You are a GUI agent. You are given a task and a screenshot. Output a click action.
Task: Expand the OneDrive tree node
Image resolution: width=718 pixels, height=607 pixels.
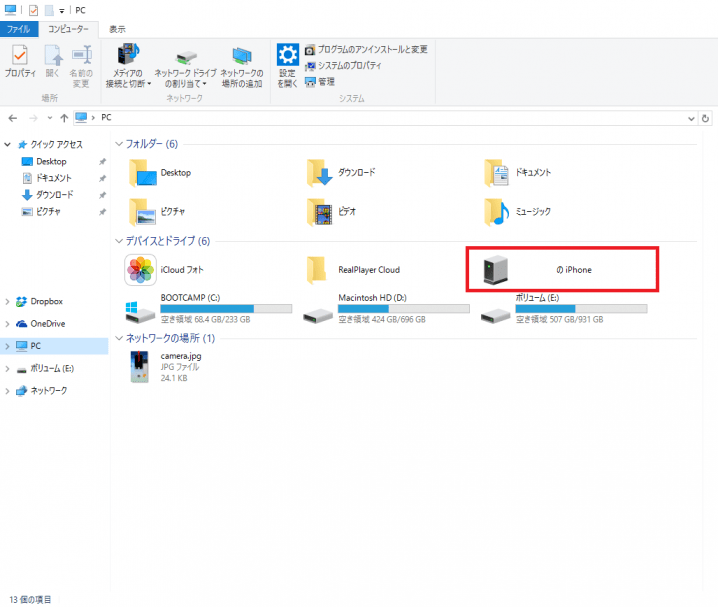7,324
